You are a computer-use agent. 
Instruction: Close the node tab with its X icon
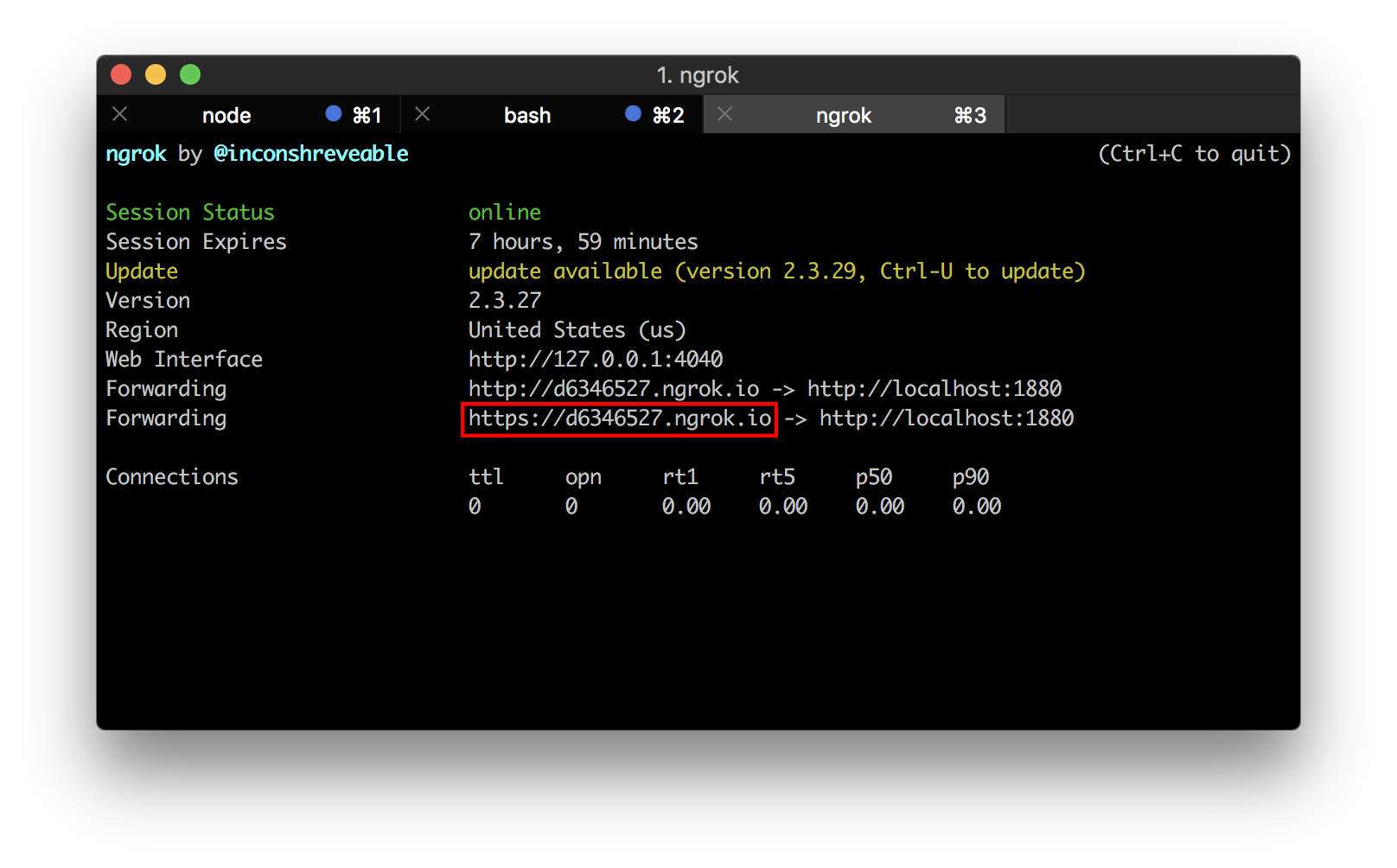[x=120, y=114]
